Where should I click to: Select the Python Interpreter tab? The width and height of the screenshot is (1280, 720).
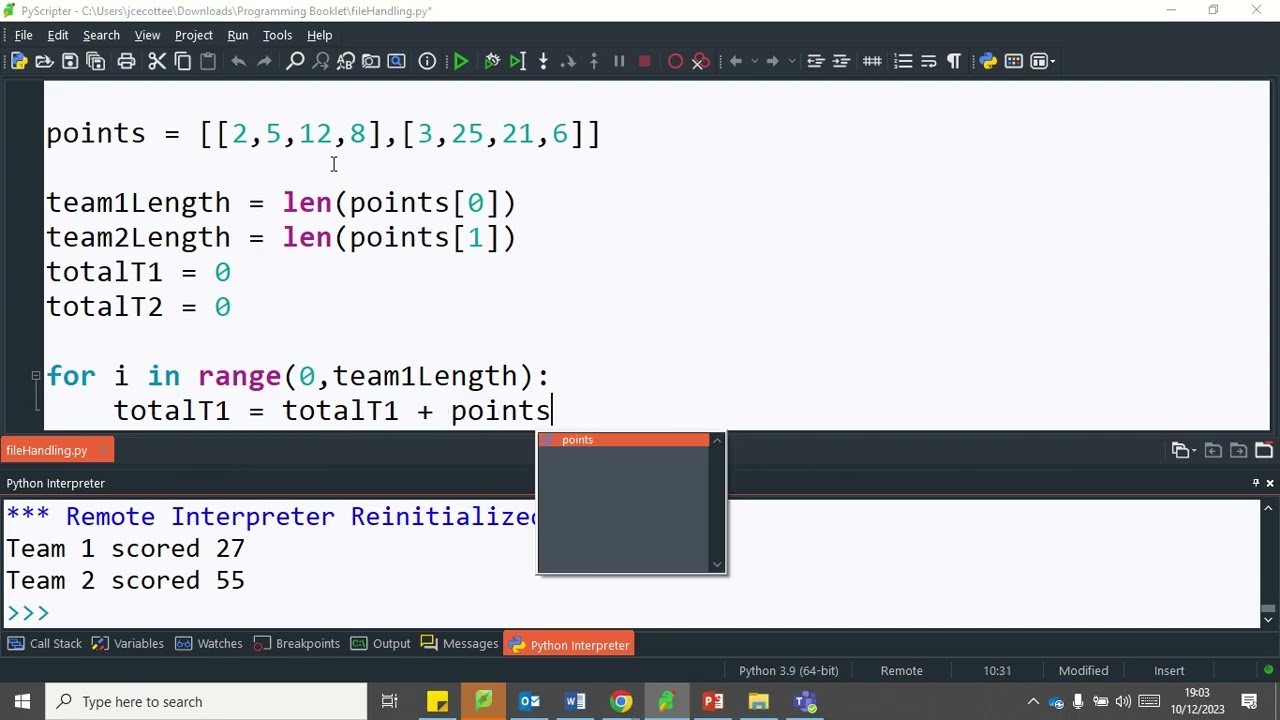[x=569, y=645]
